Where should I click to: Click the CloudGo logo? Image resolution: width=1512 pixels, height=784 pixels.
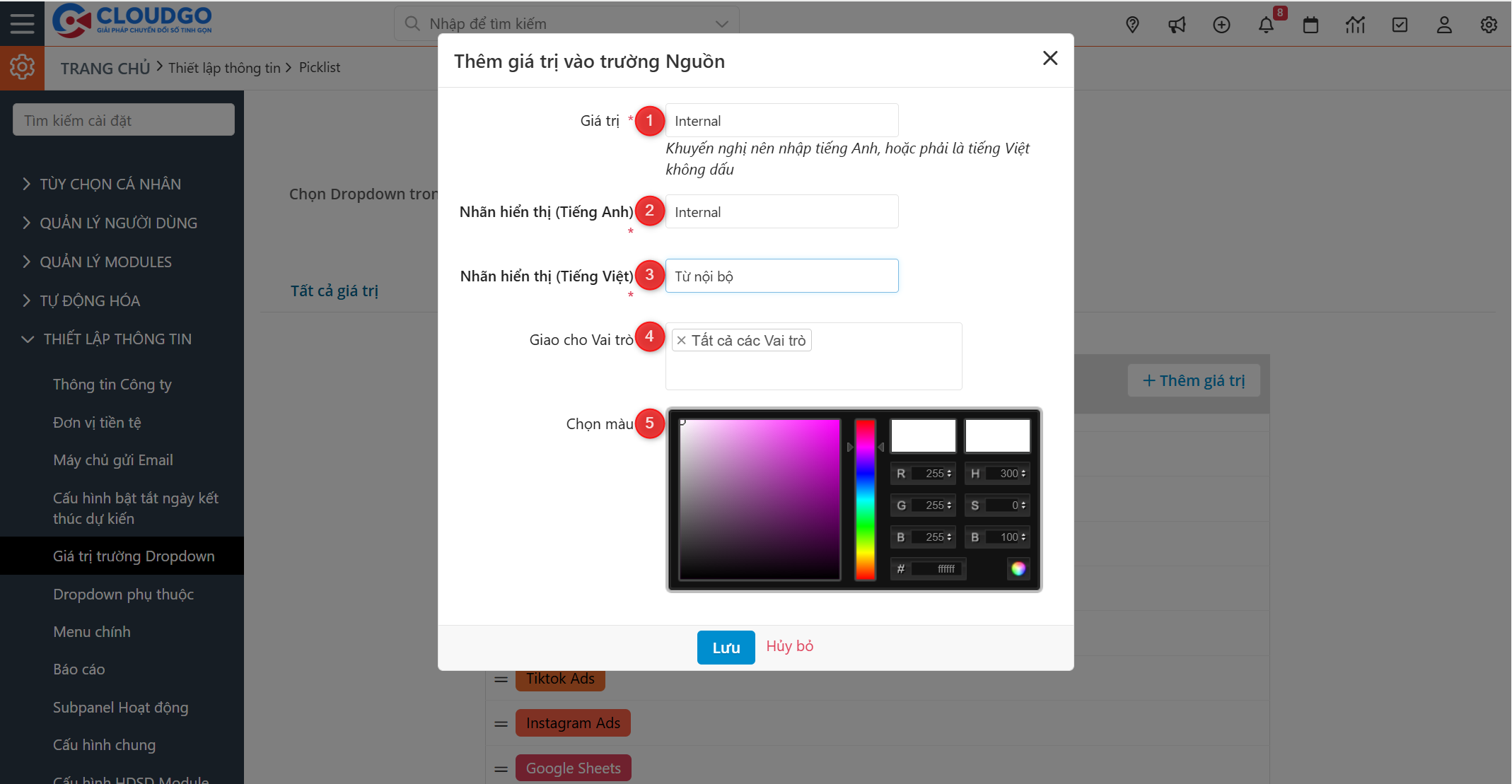pyautogui.click(x=133, y=21)
